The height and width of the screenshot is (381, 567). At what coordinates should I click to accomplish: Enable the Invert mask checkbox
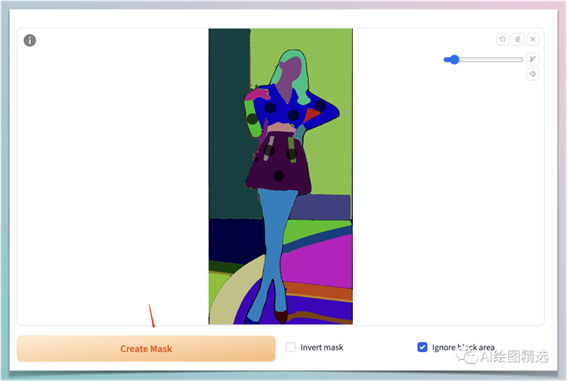pos(291,347)
